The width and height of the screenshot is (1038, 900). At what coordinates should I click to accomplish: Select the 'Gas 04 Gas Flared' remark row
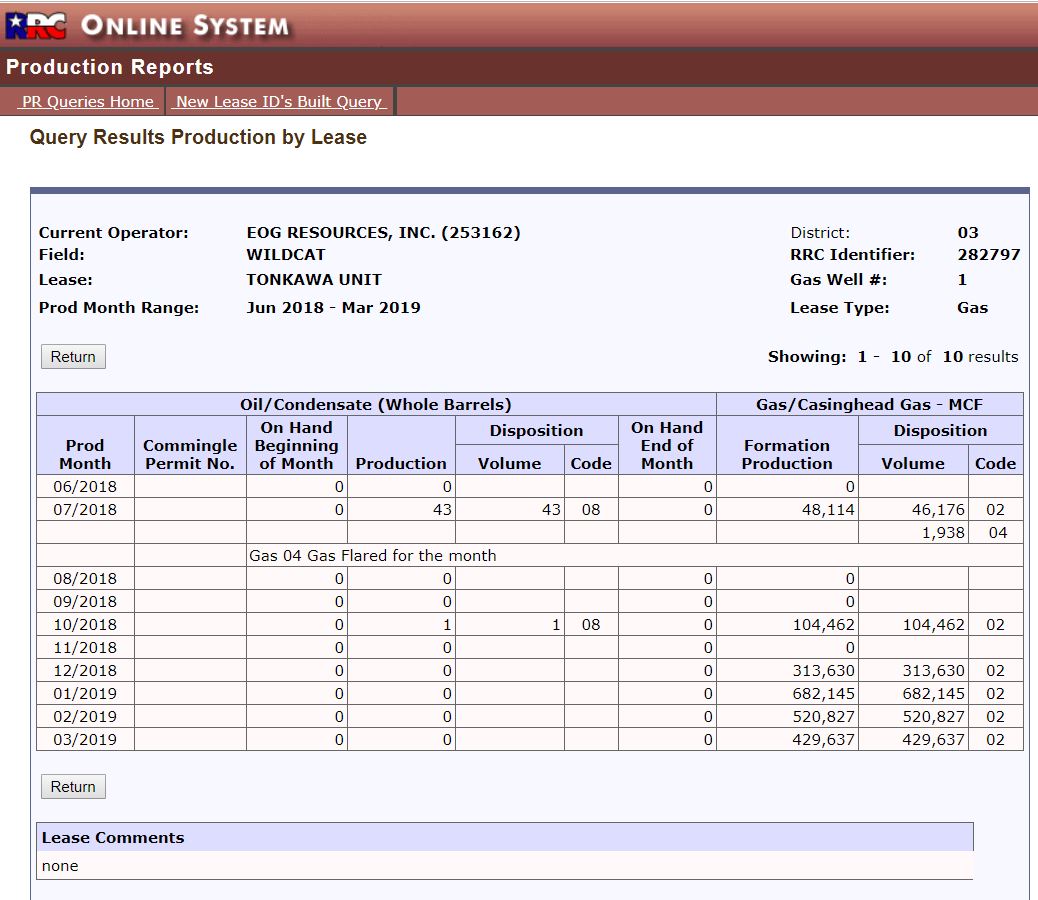point(372,555)
